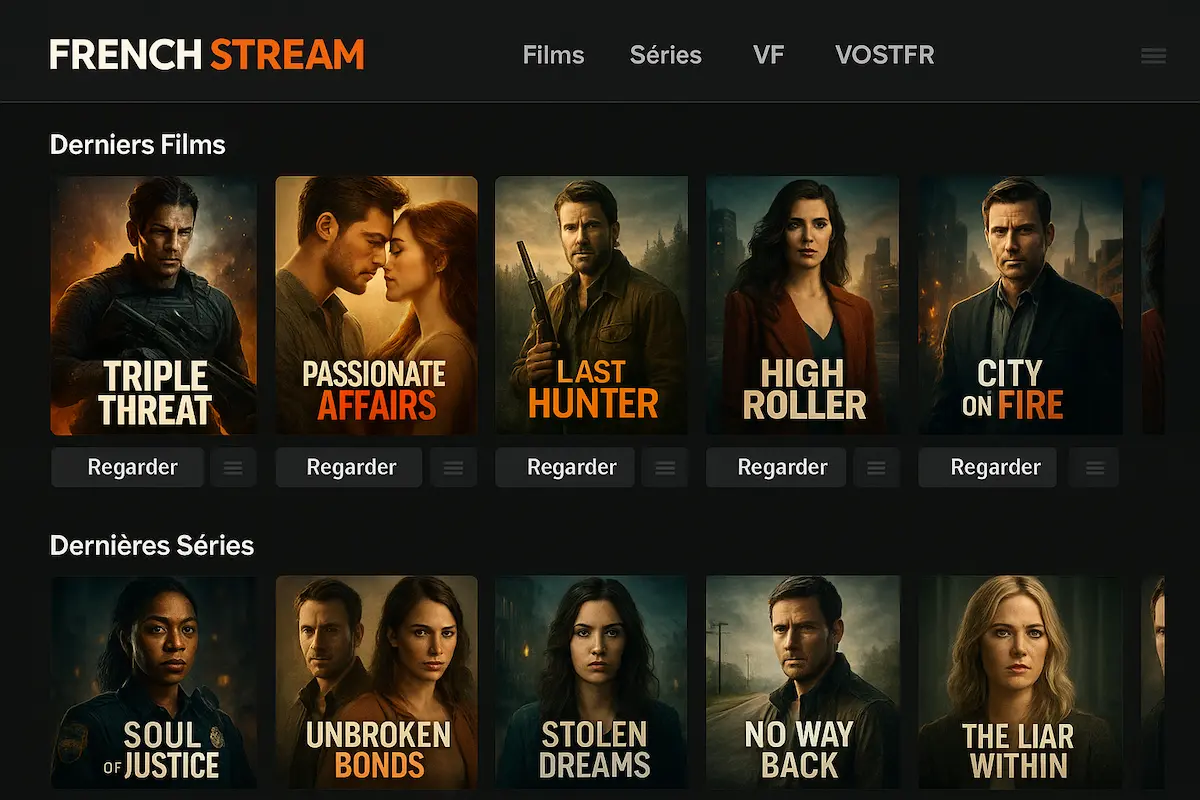
Task: Click Regarder under City on Fire
Action: (x=988, y=467)
